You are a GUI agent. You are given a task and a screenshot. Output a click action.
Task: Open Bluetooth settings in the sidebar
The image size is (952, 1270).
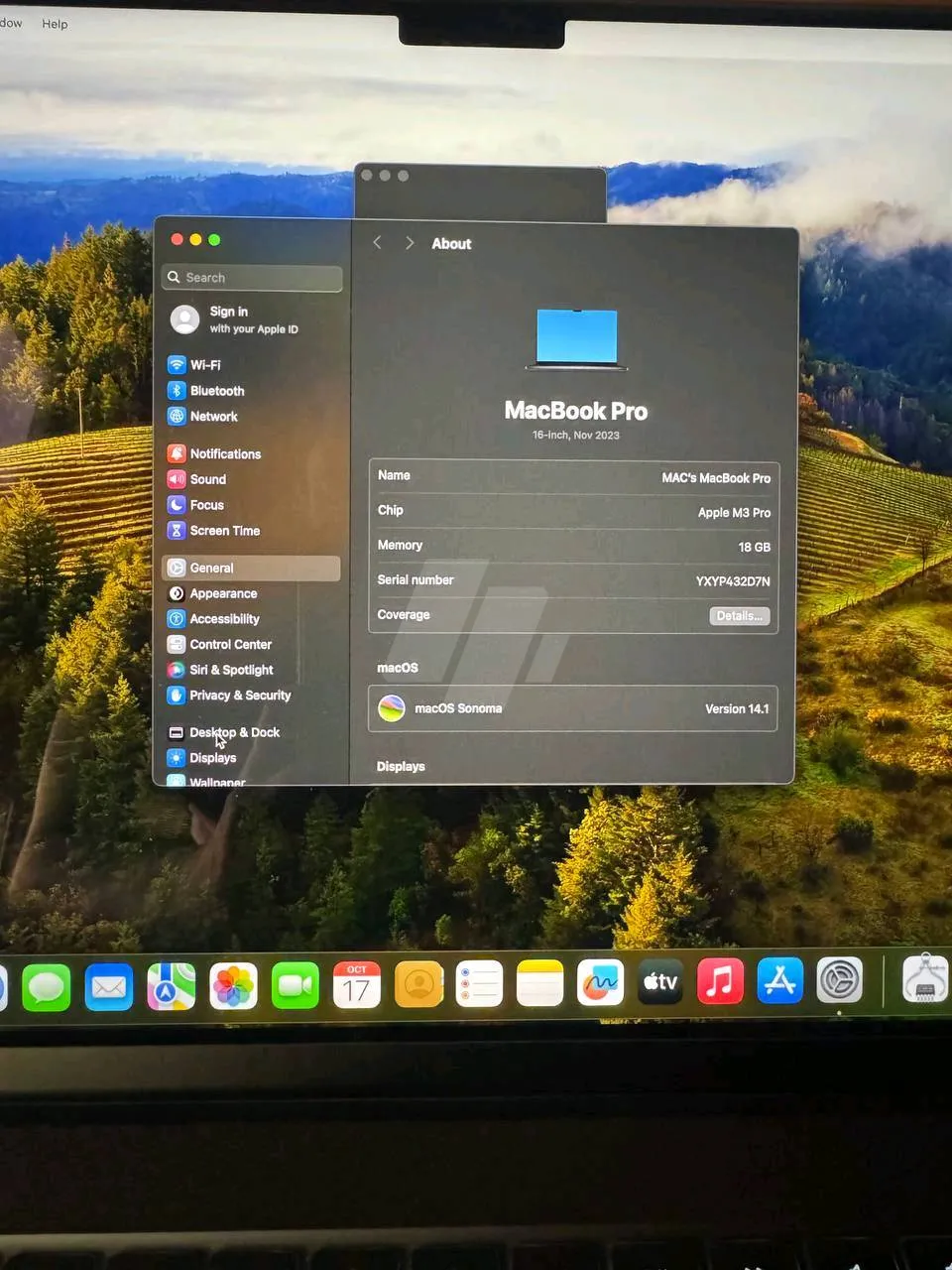tap(206, 391)
